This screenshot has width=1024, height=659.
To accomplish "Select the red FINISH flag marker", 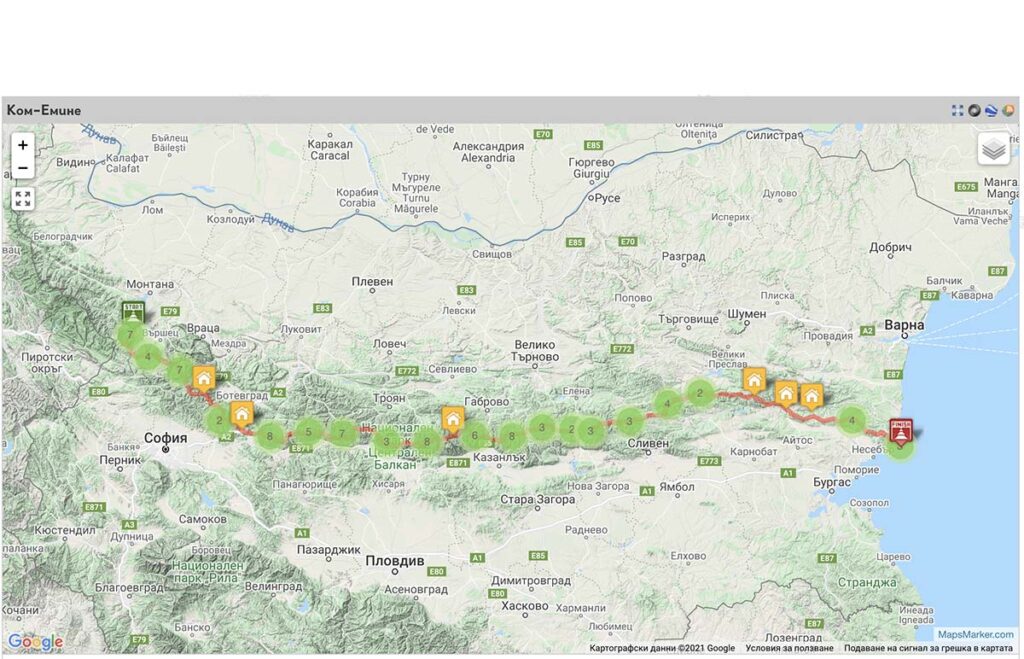I will [901, 432].
